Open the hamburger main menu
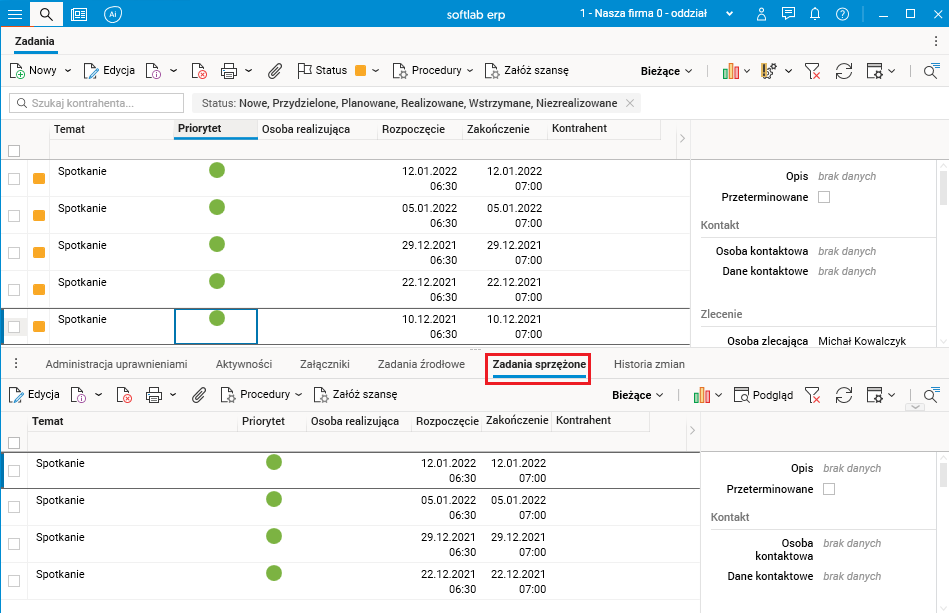The height and width of the screenshot is (613, 949). point(15,14)
